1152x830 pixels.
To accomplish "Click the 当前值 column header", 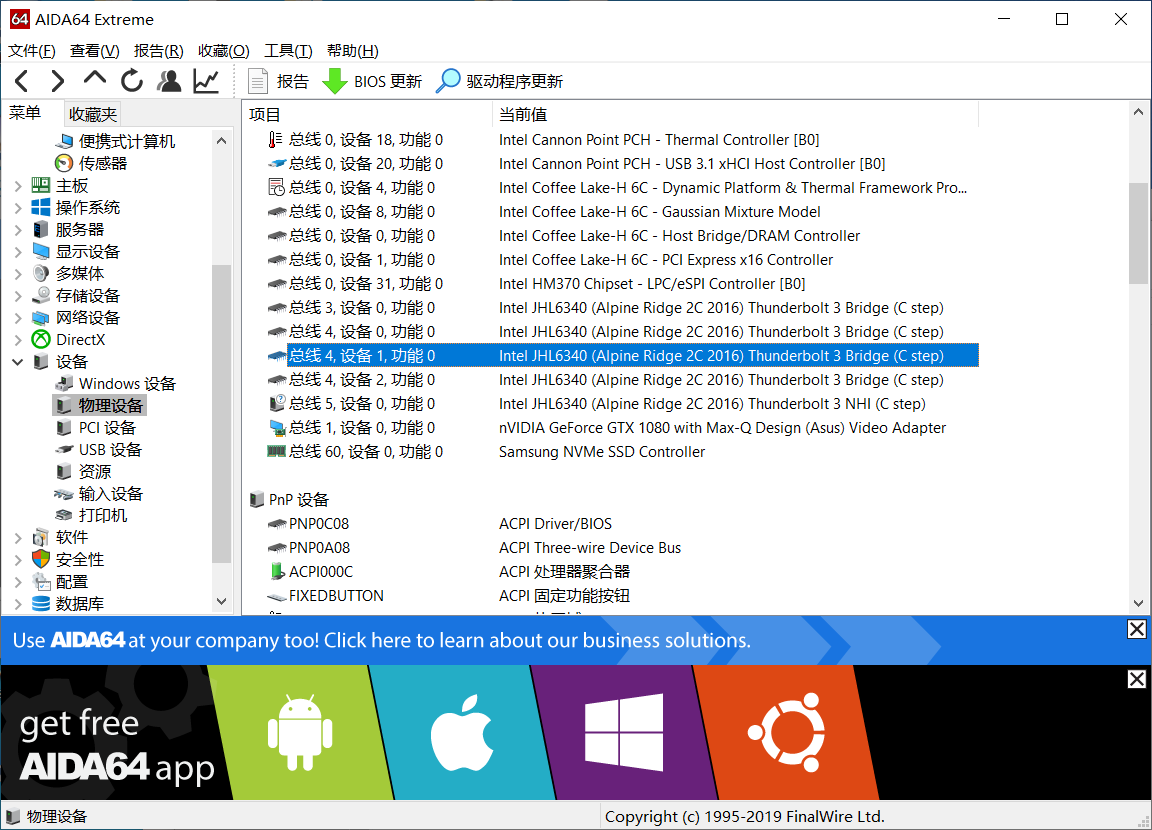I will (735, 115).
